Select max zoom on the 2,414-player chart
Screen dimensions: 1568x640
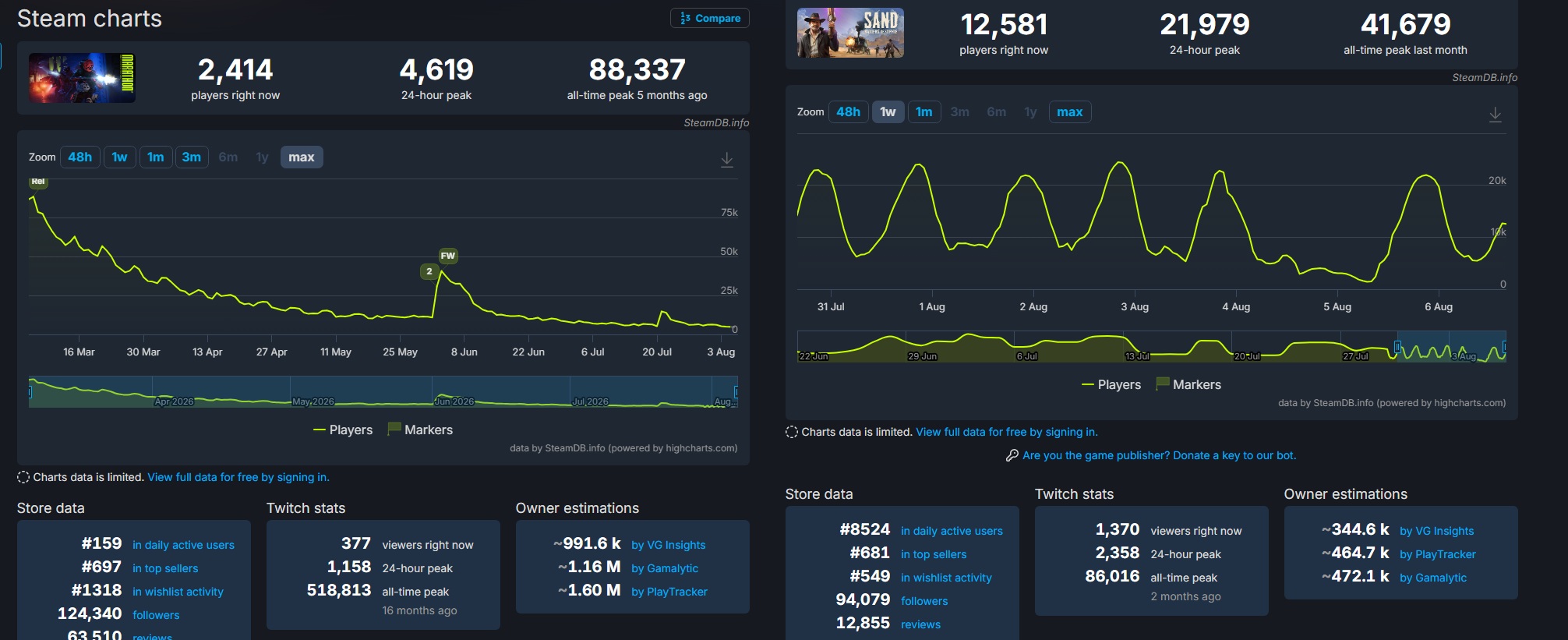click(302, 157)
